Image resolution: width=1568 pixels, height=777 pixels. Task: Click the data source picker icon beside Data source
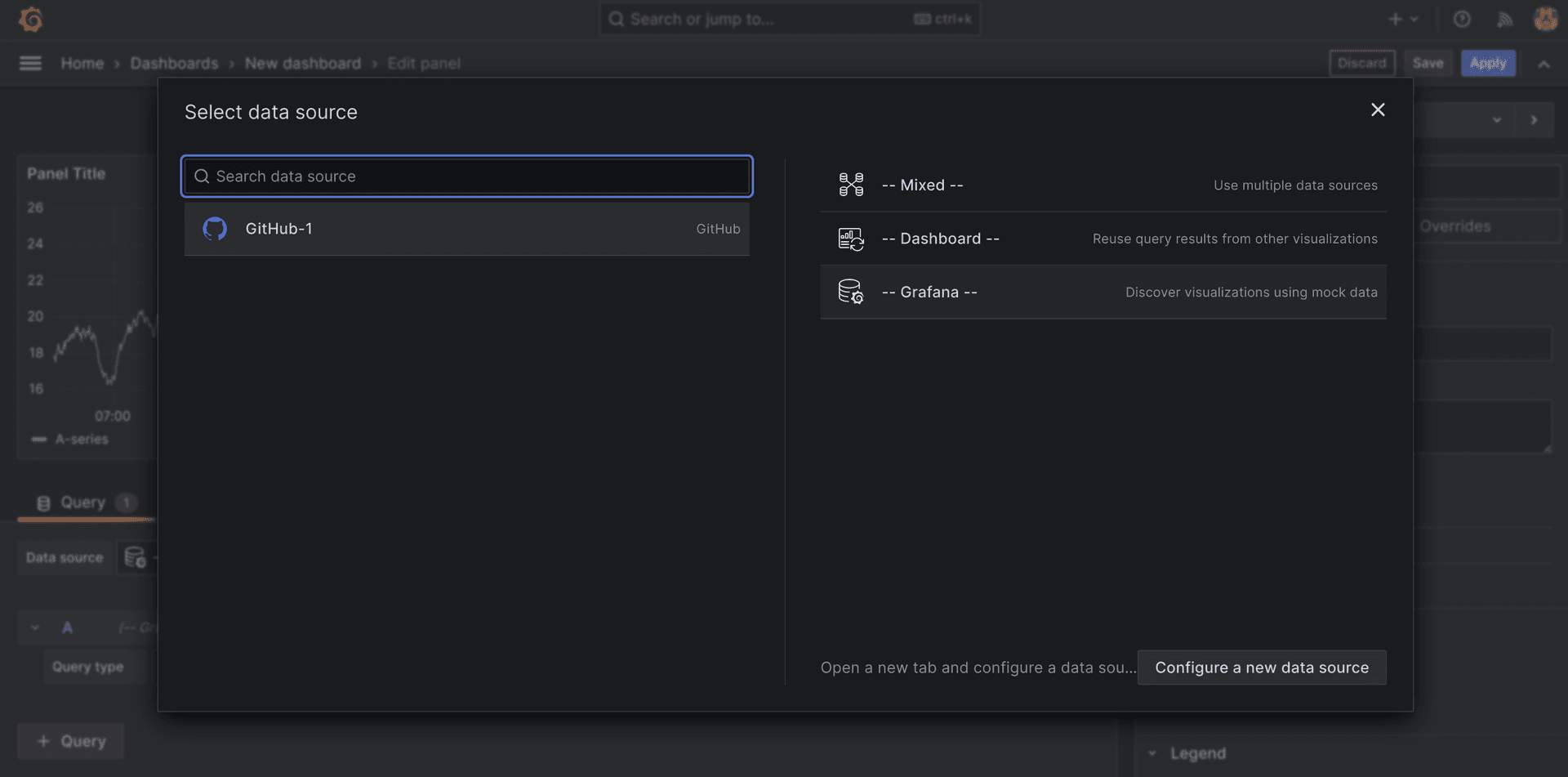(x=136, y=557)
